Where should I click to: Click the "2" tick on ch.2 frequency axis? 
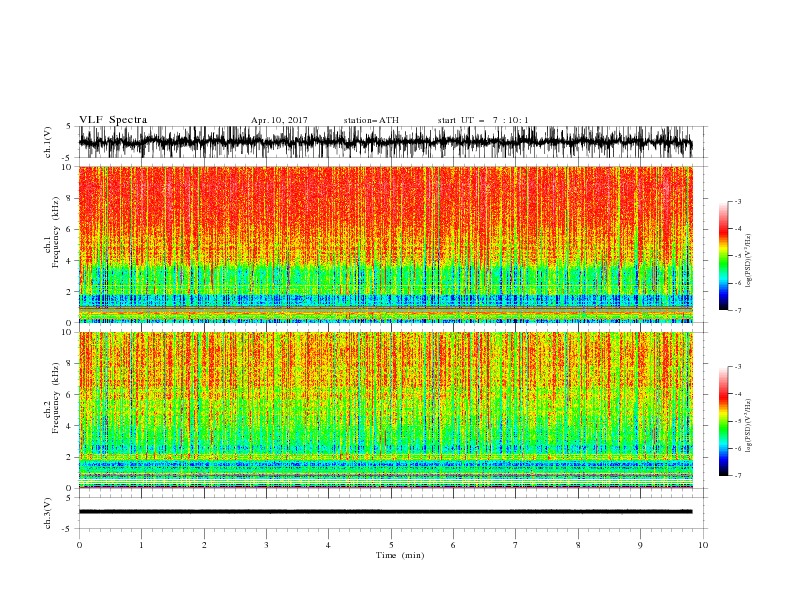69,457
